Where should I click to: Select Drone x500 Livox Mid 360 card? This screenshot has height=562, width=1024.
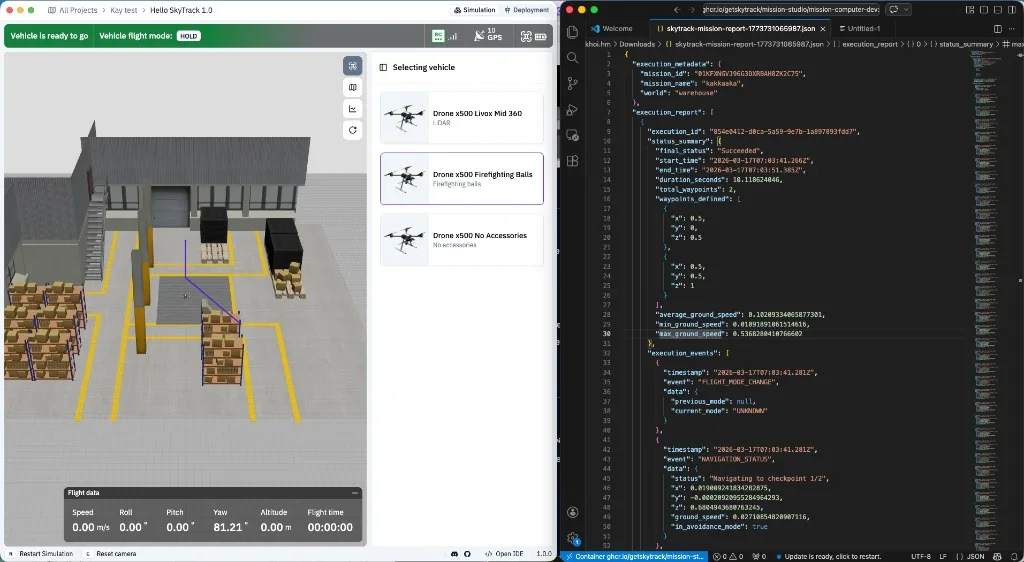point(462,117)
